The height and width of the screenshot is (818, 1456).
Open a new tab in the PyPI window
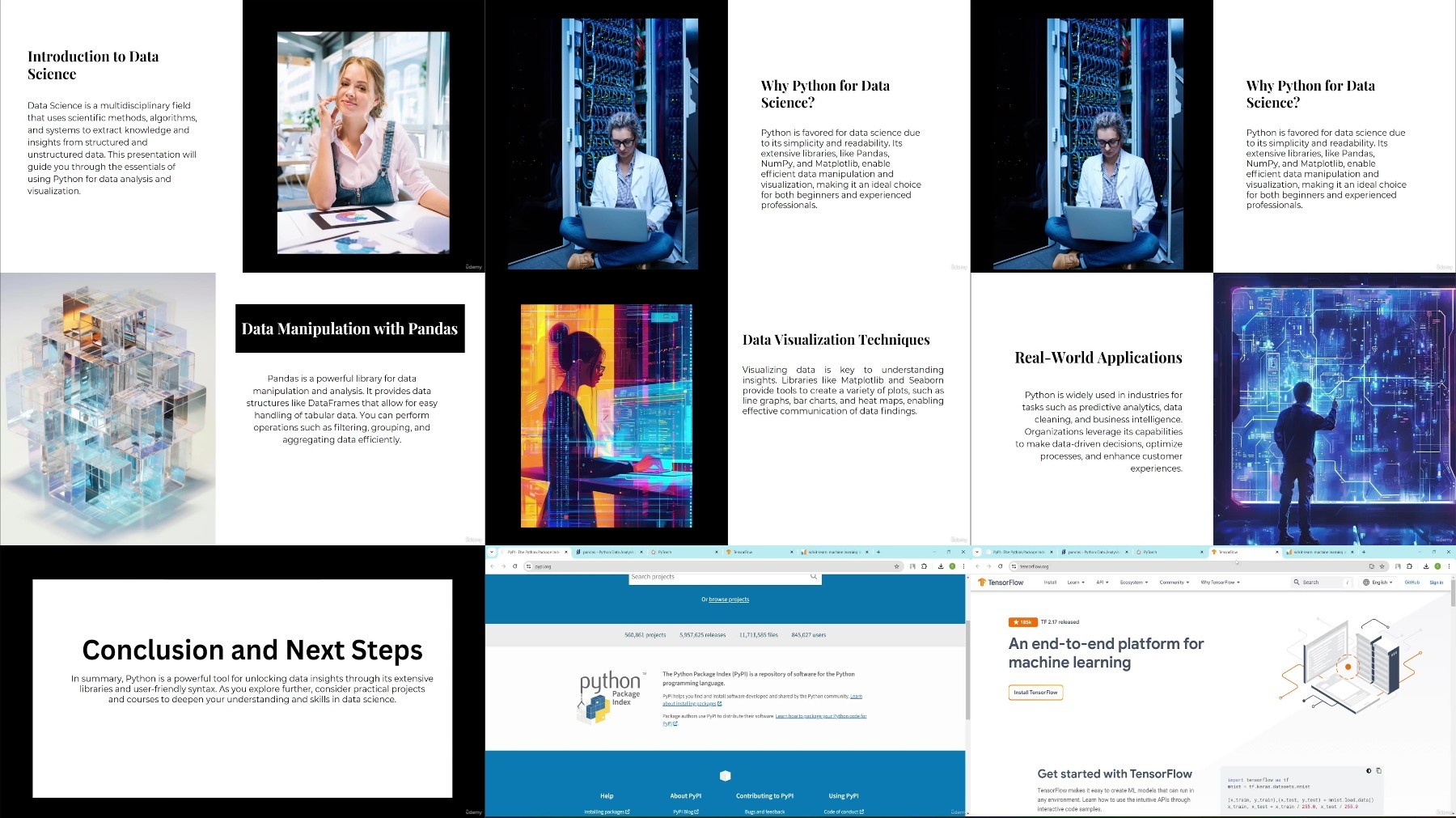tap(878, 552)
